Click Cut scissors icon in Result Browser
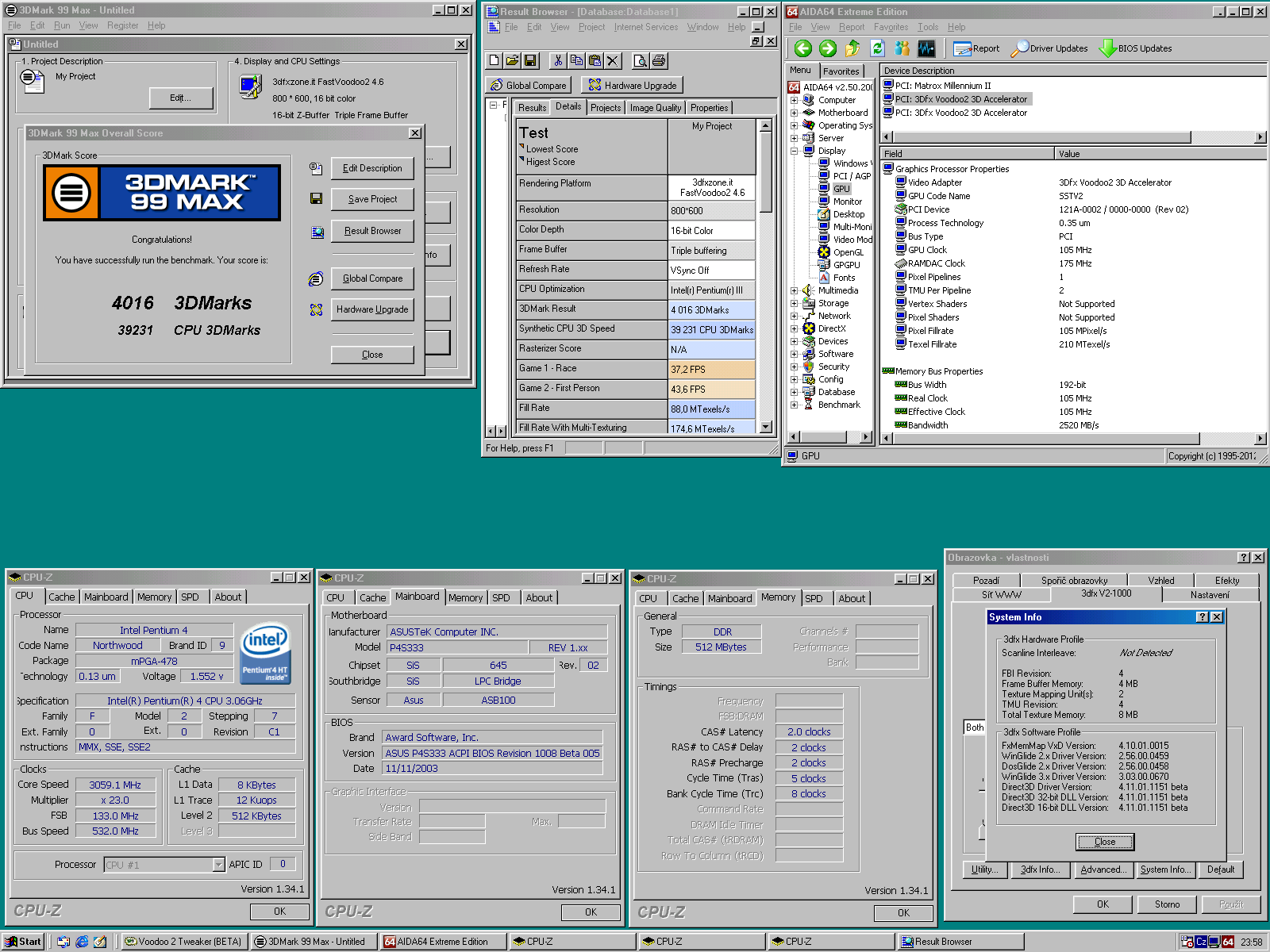Image resolution: width=1270 pixels, height=952 pixels. [558, 60]
